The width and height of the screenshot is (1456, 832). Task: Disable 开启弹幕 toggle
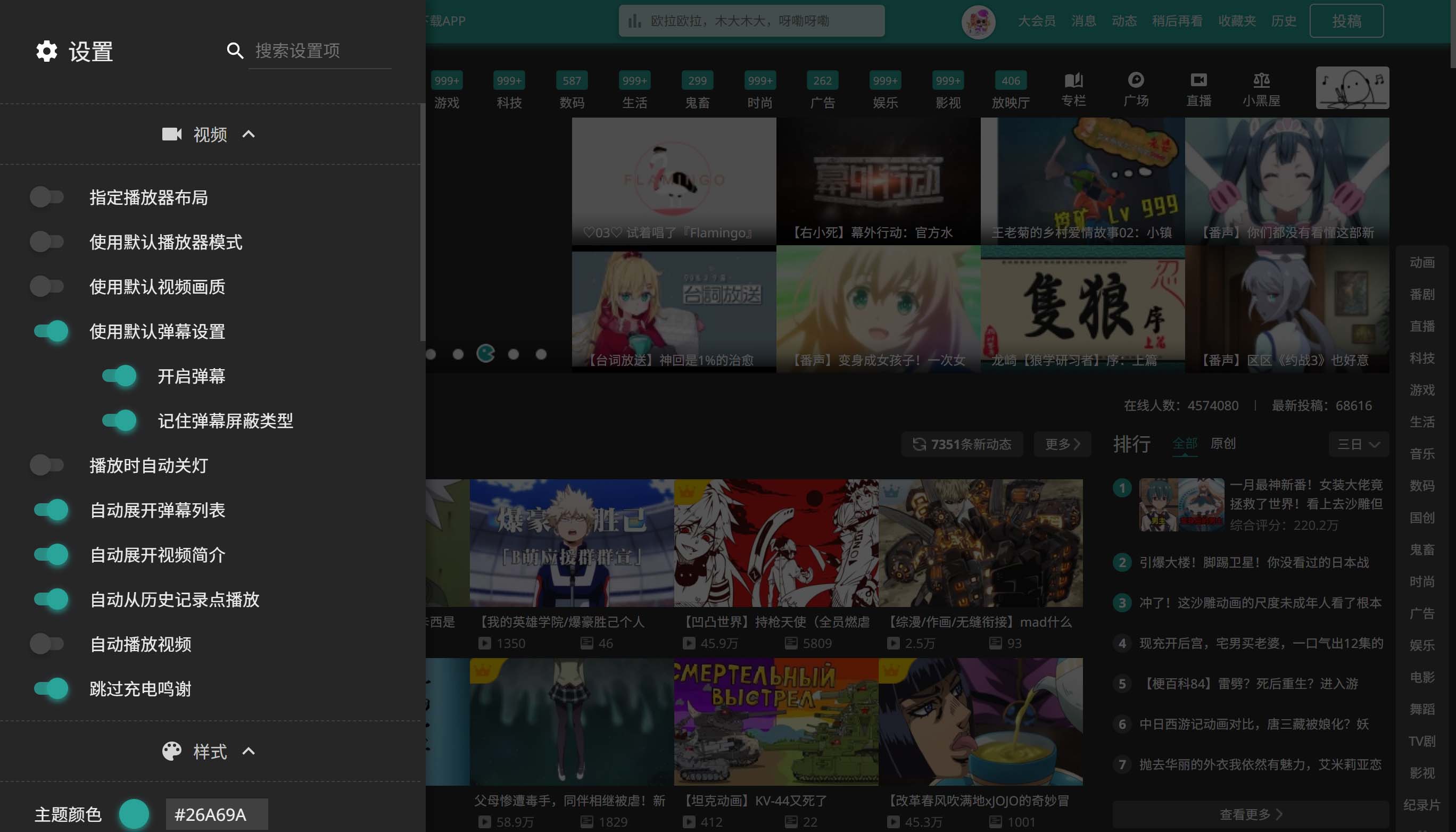click(x=119, y=376)
